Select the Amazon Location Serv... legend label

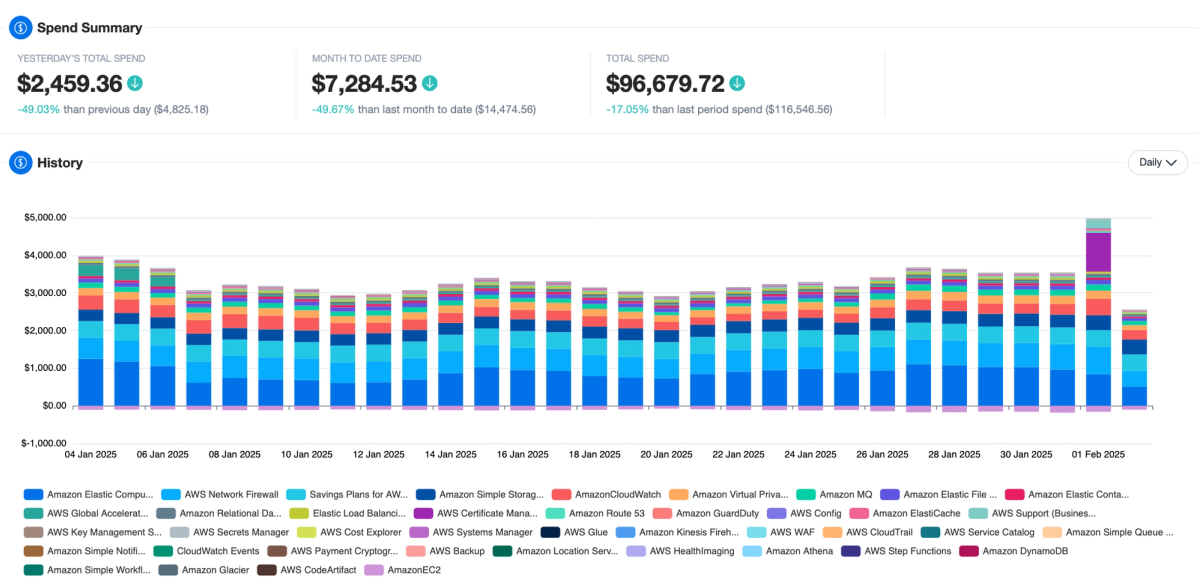[567, 551]
